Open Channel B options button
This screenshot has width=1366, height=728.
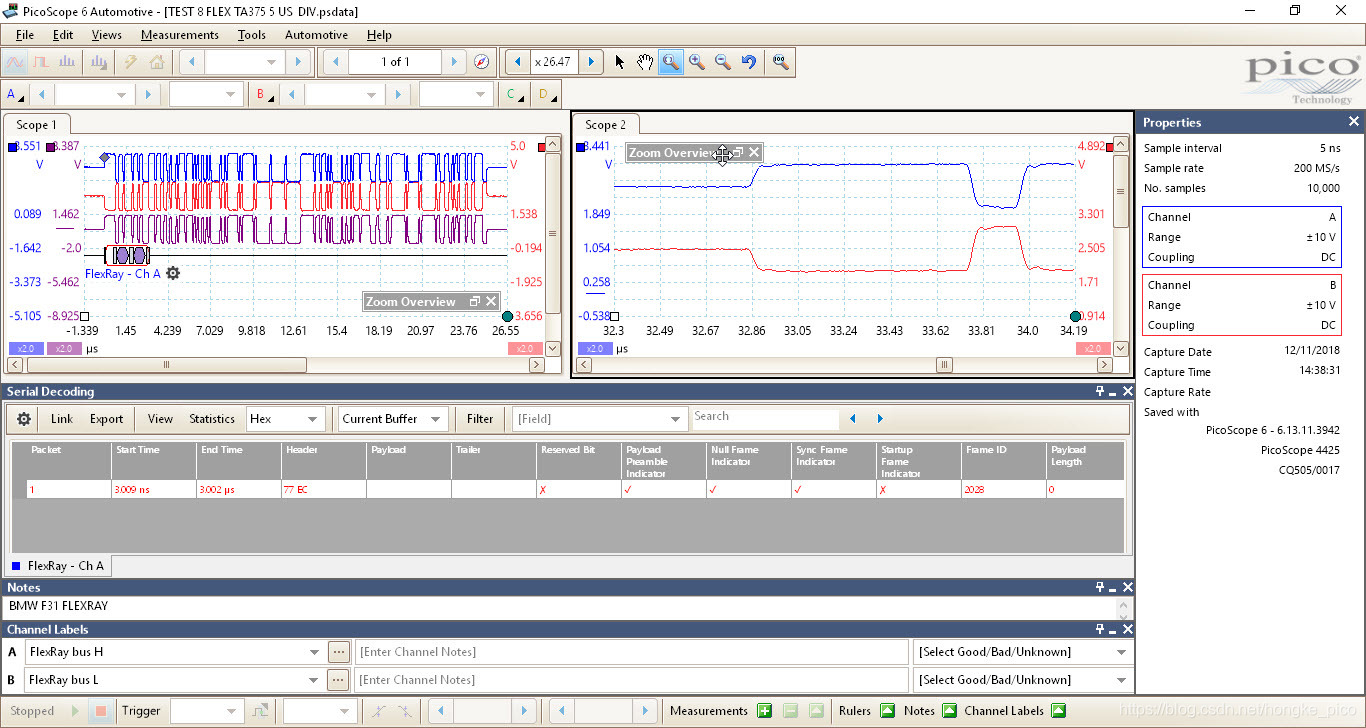265,95
